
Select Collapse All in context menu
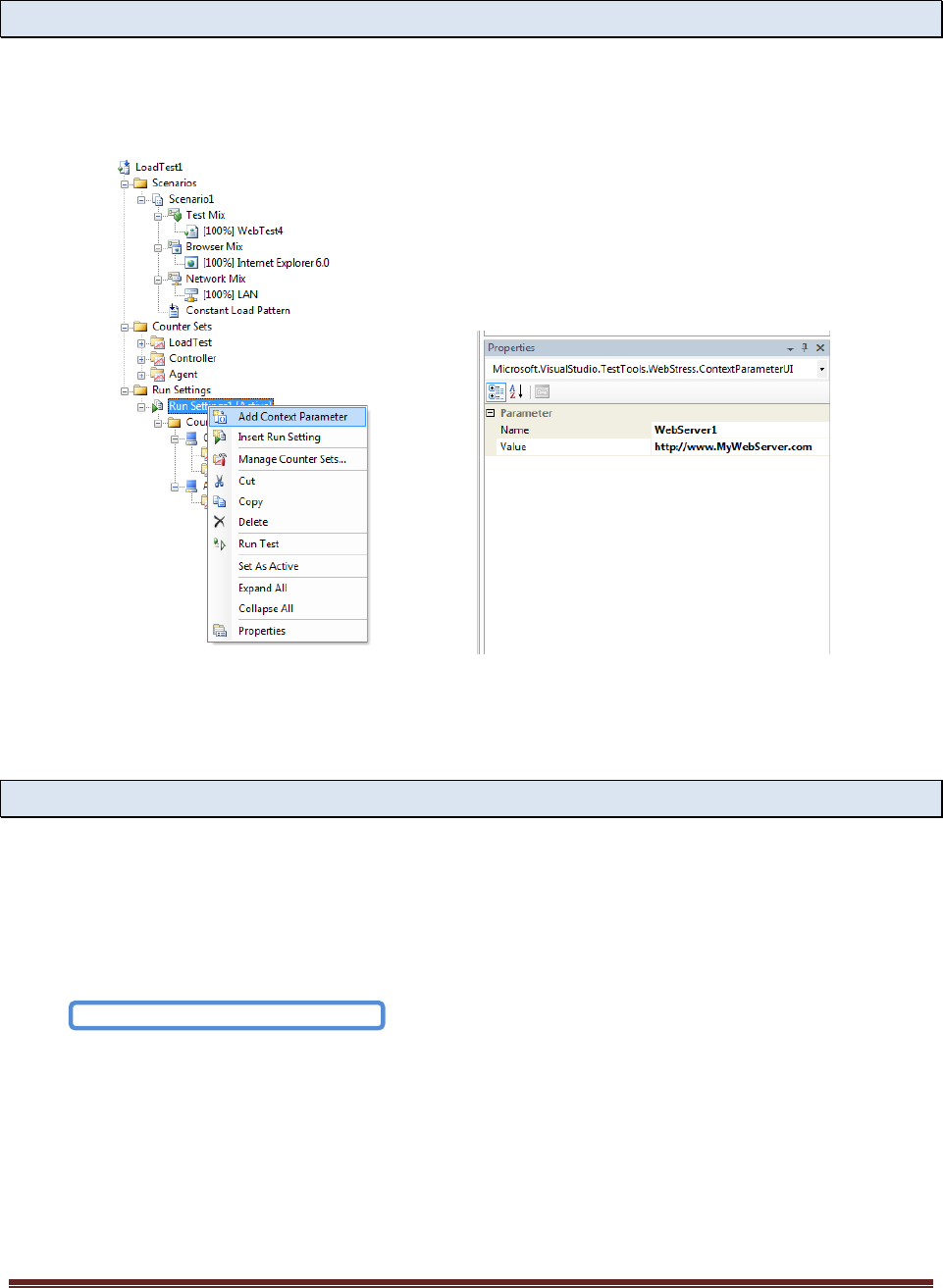(x=288, y=608)
